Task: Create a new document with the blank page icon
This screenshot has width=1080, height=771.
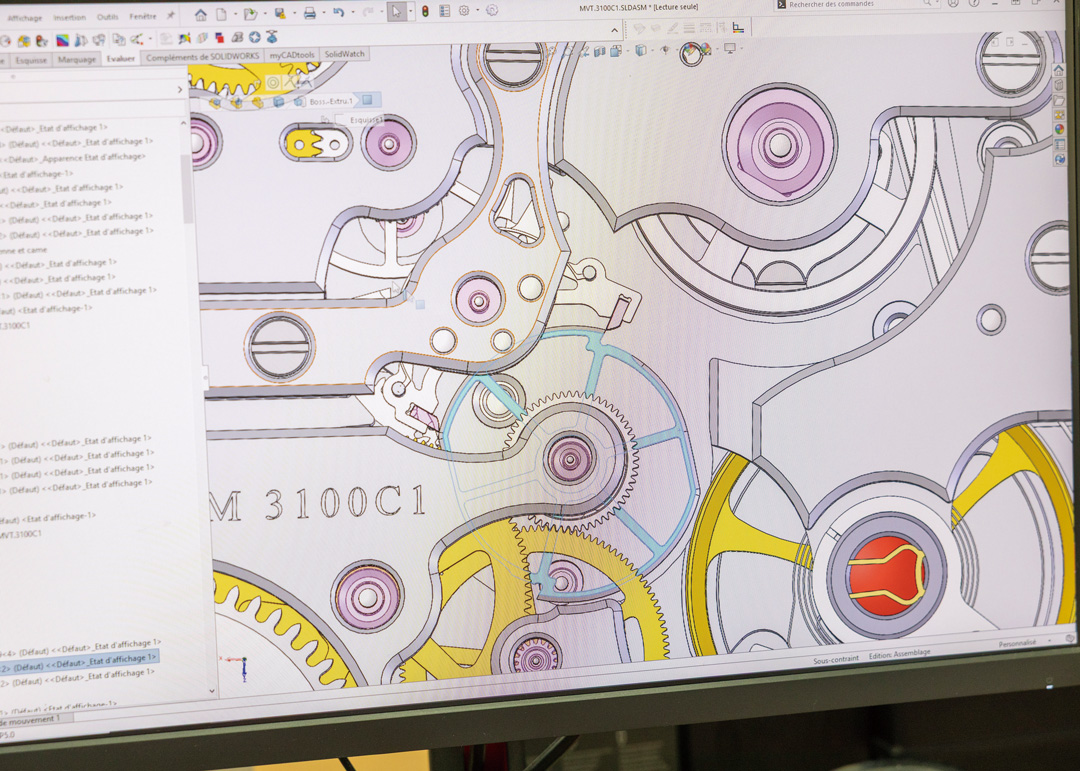Action: click(x=222, y=14)
